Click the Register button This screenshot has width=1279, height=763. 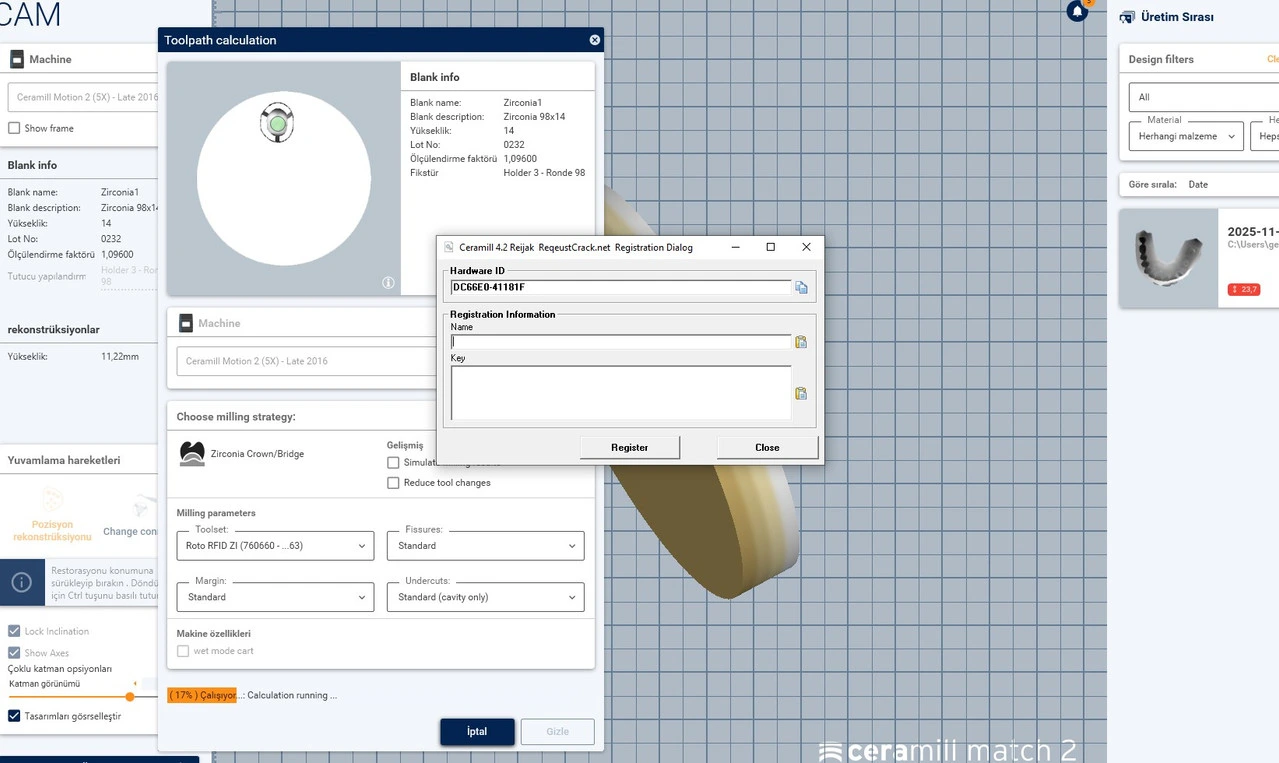630,447
